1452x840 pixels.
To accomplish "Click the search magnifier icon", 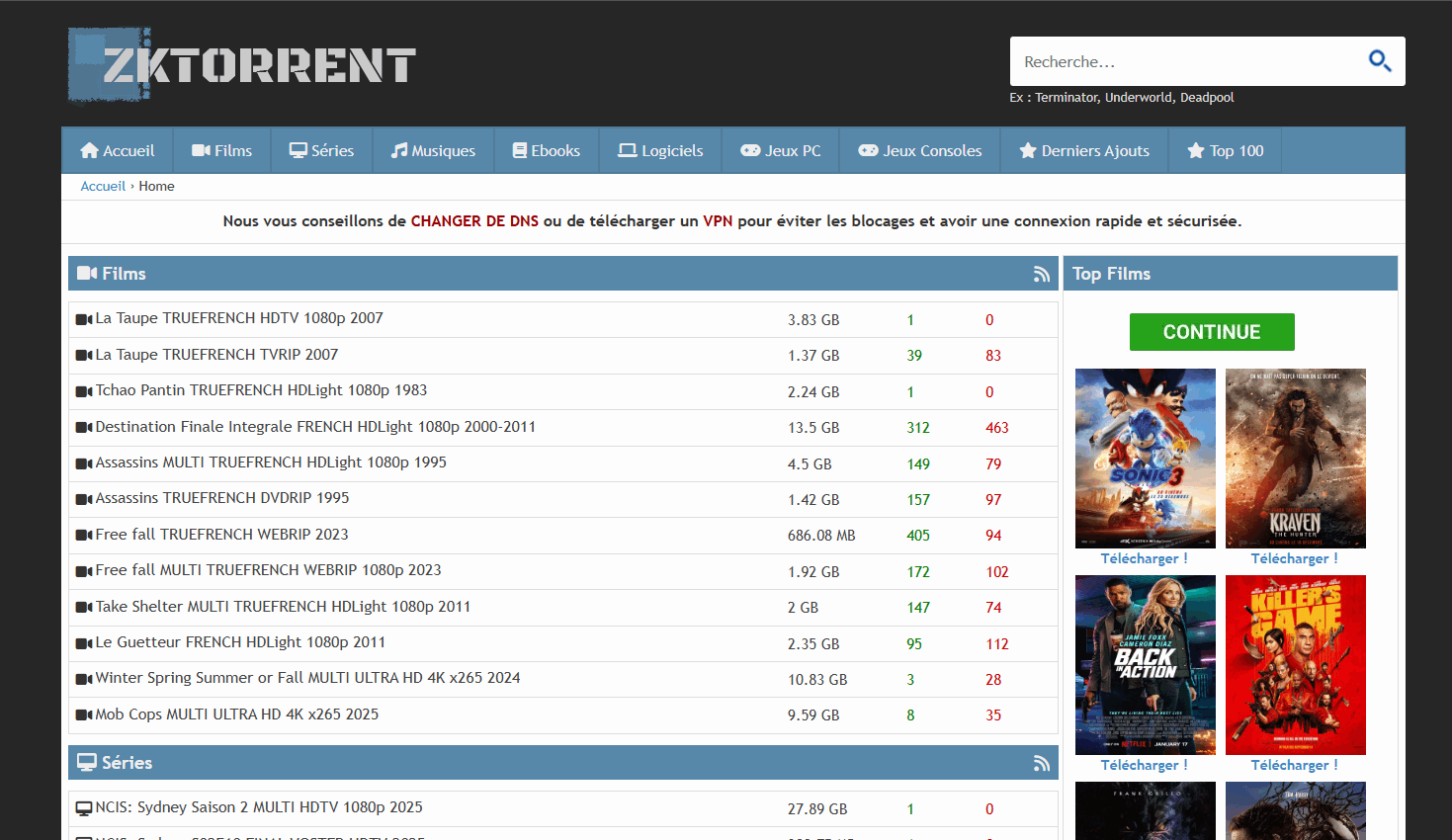I will click(x=1380, y=61).
